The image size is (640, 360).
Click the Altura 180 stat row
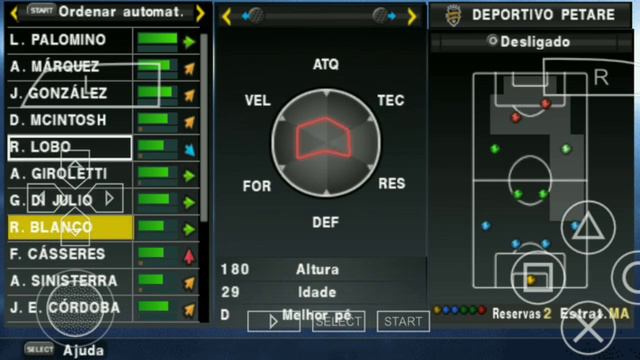coord(322,269)
